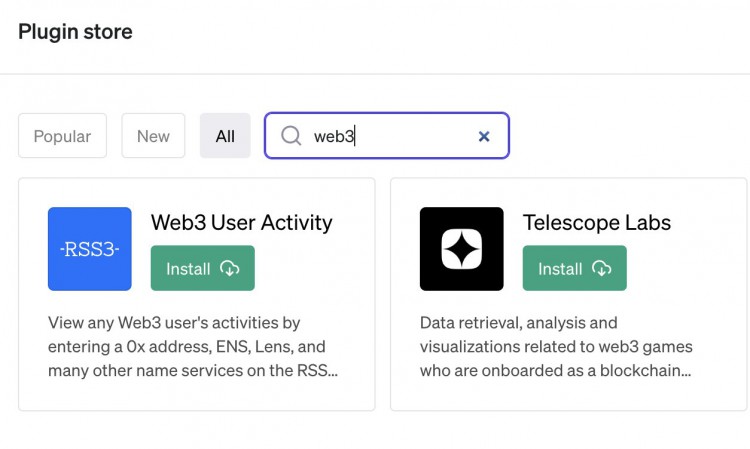Switch to the New filter tab
750x449 pixels.
point(153,136)
